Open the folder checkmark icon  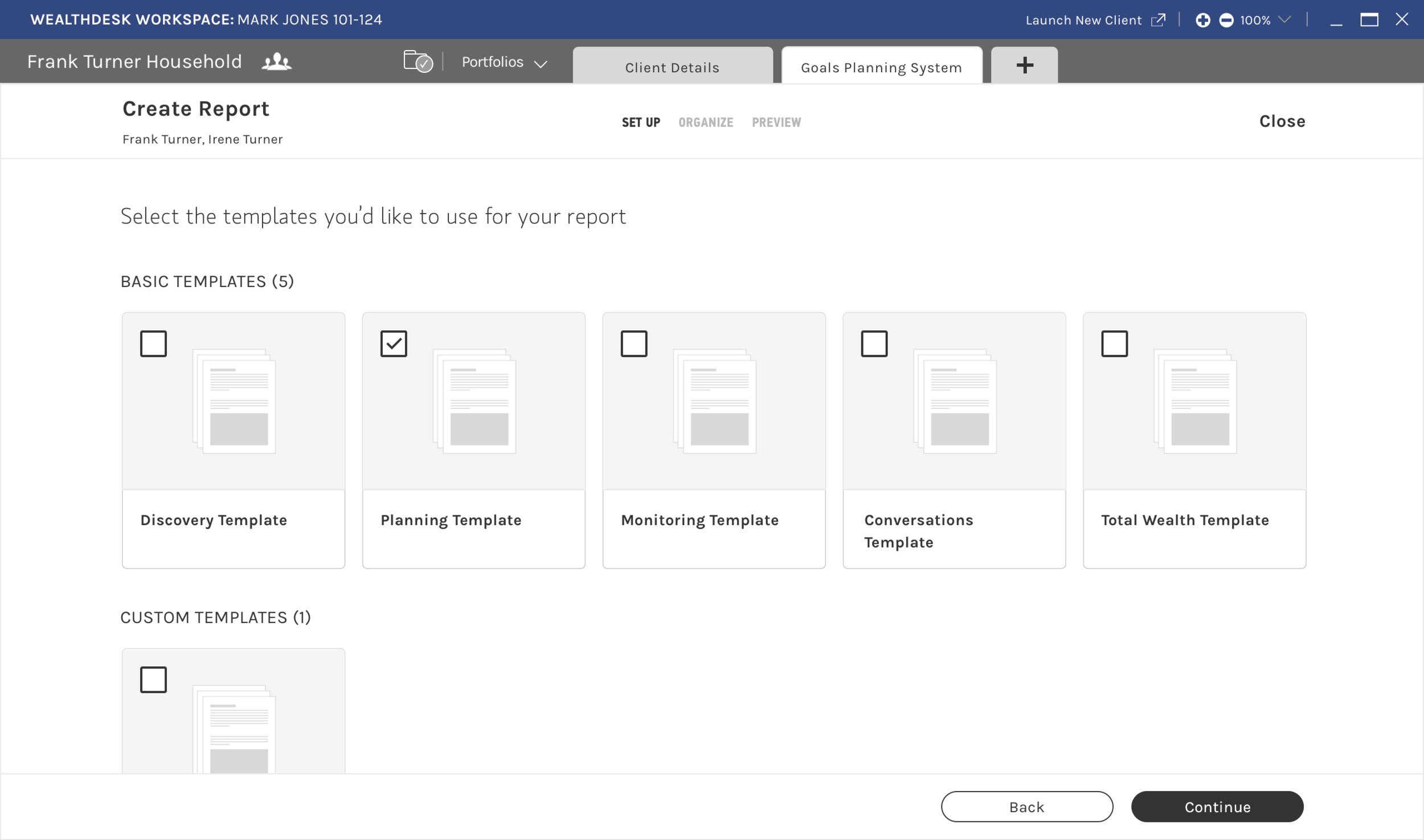(418, 62)
